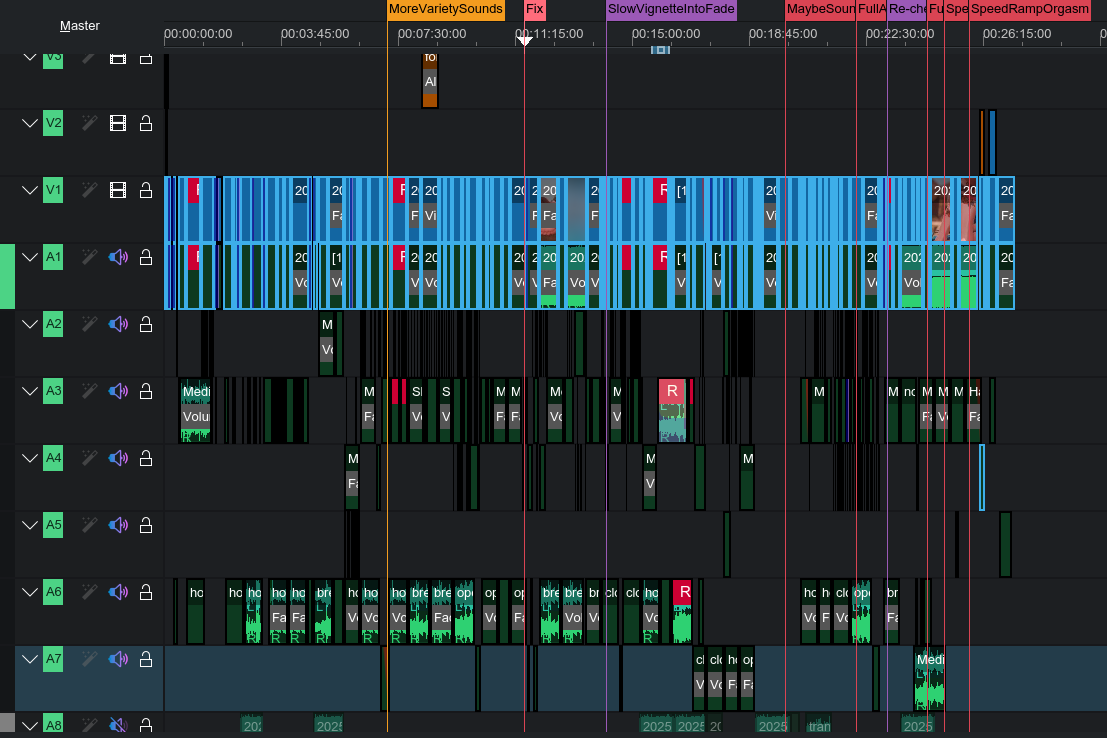This screenshot has width=1107, height=738.
Task: Collapse track V1 with its chevron
Action: (30, 191)
